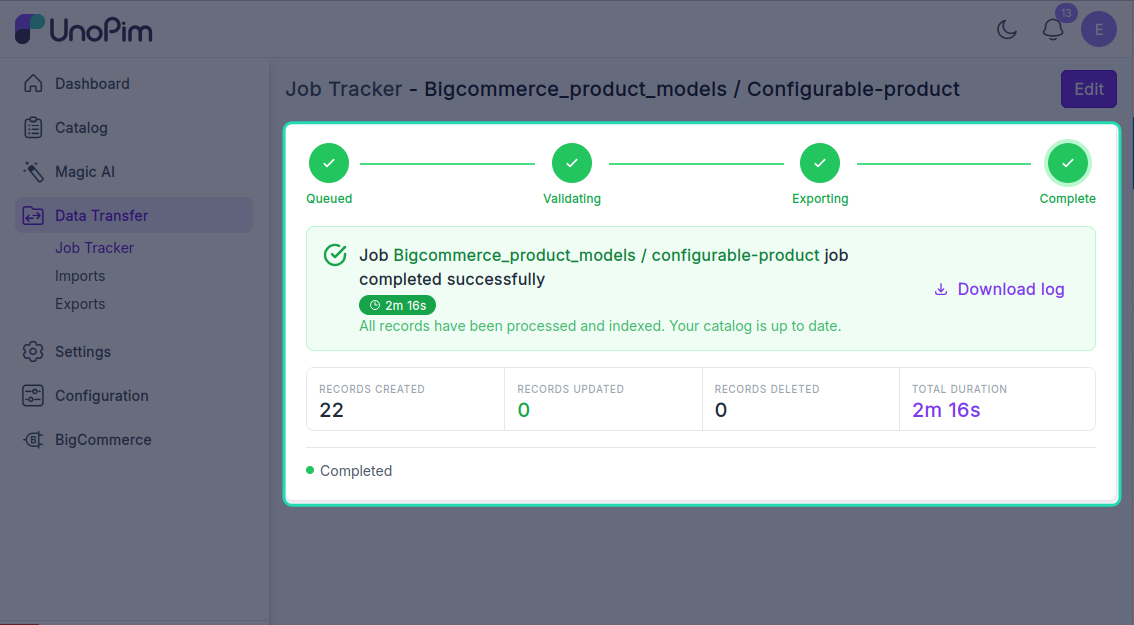Click the notification count badge 13
Image resolution: width=1134 pixels, height=625 pixels.
click(x=1066, y=13)
